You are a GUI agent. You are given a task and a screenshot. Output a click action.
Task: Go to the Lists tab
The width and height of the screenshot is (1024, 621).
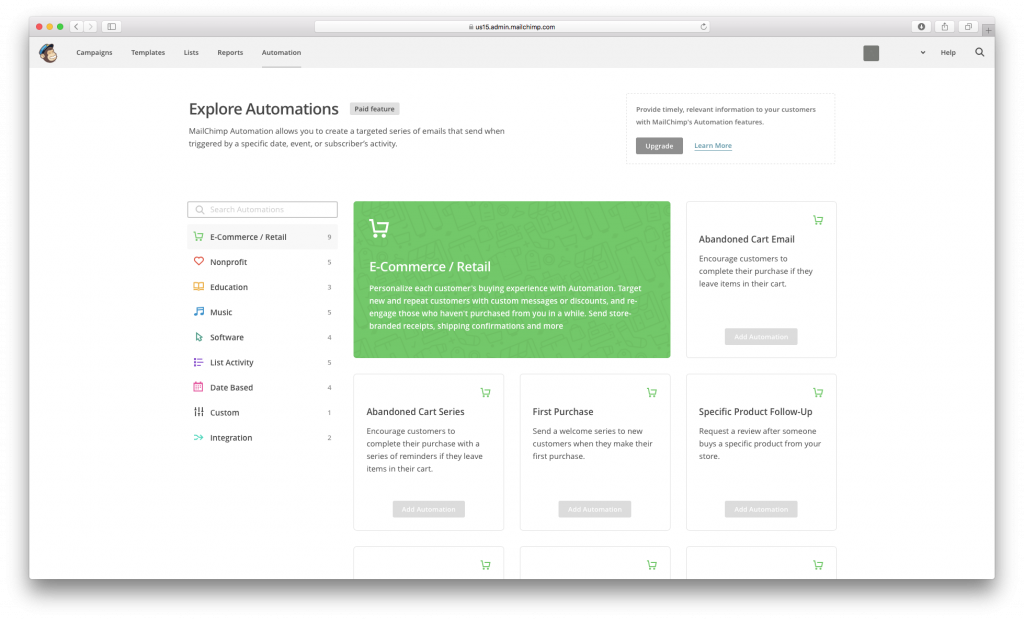coord(191,52)
